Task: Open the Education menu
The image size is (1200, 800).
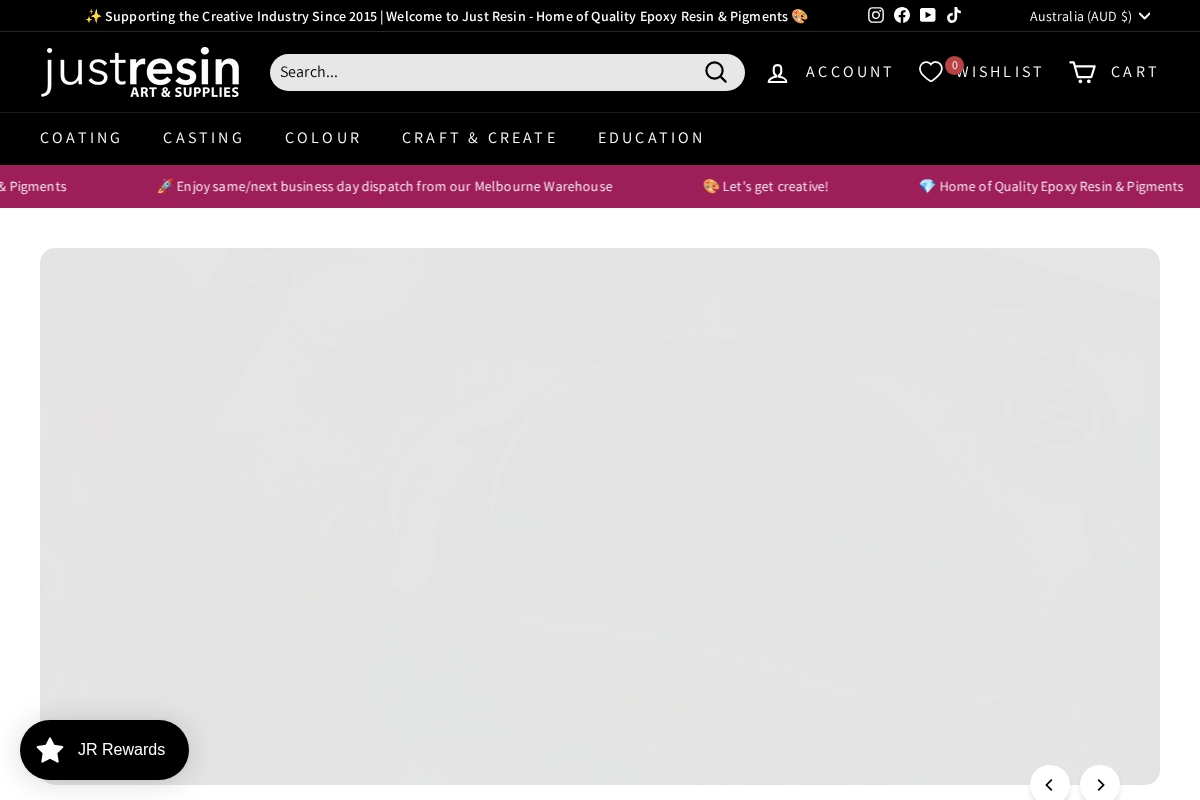Action: 651,138
